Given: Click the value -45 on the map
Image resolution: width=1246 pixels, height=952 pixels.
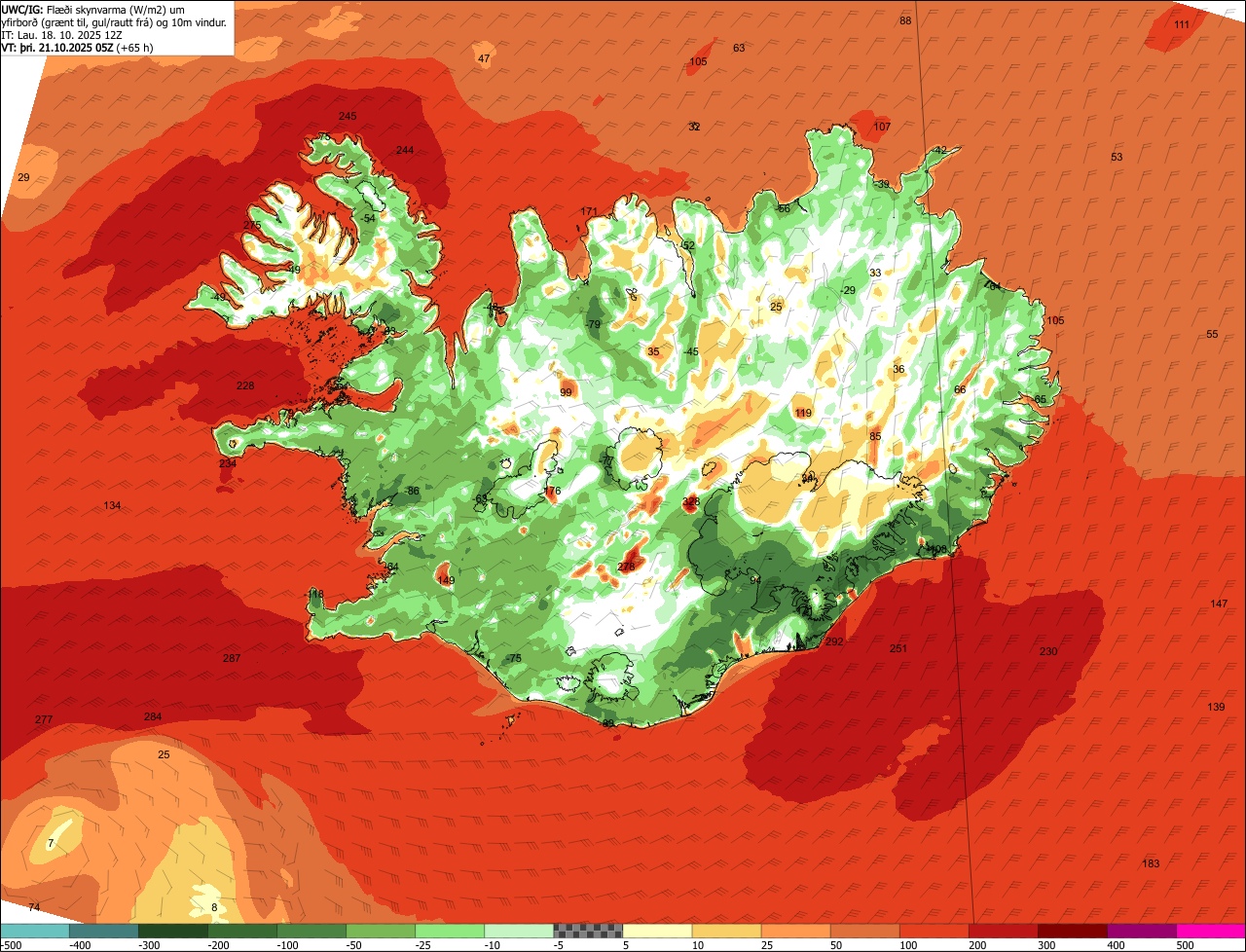Looking at the screenshot, I should [690, 352].
